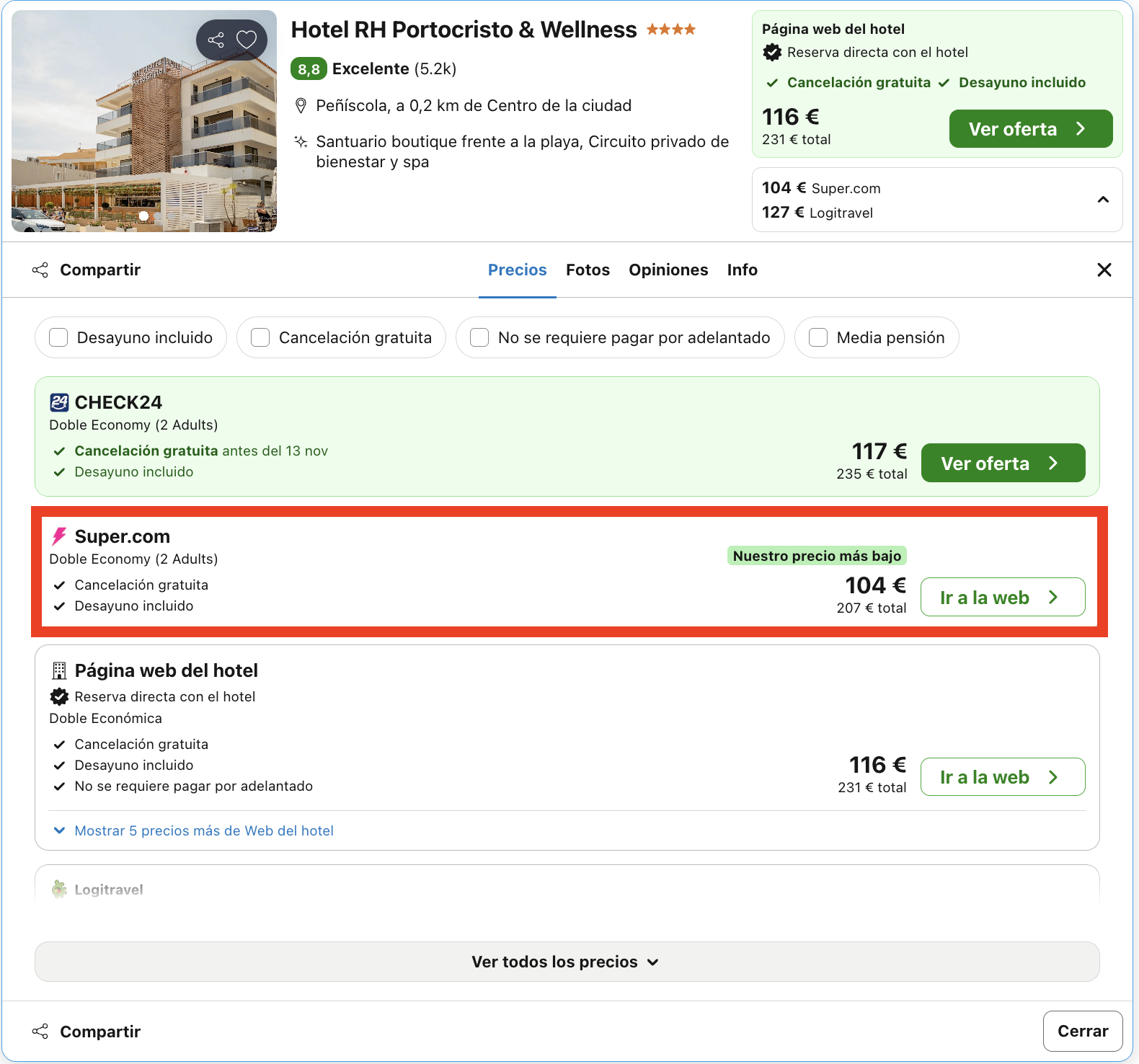Toggle the Media pensión filter checkbox

(818, 337)
